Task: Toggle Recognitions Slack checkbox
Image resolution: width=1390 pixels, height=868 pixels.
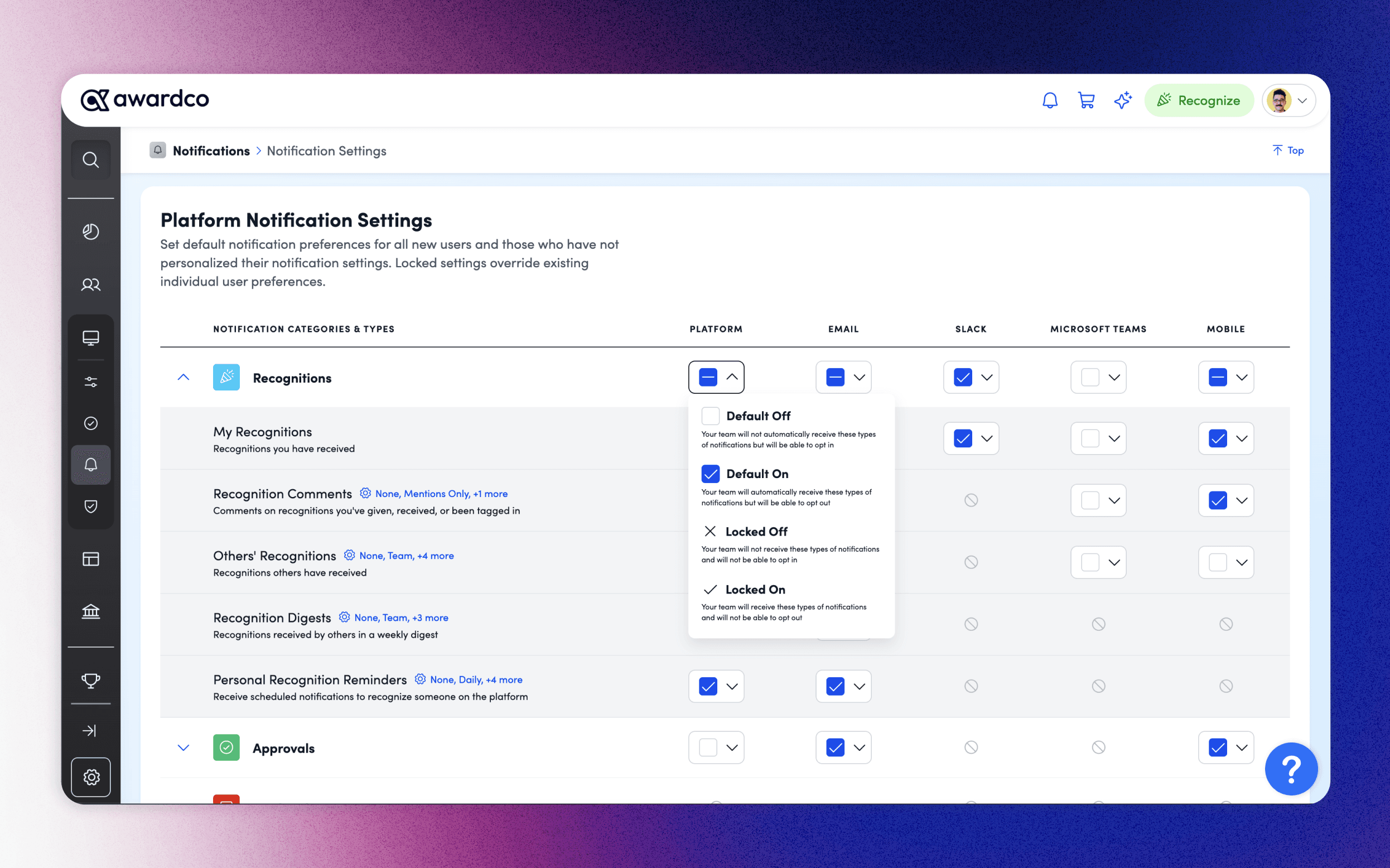Action: [x=962, y=377]
